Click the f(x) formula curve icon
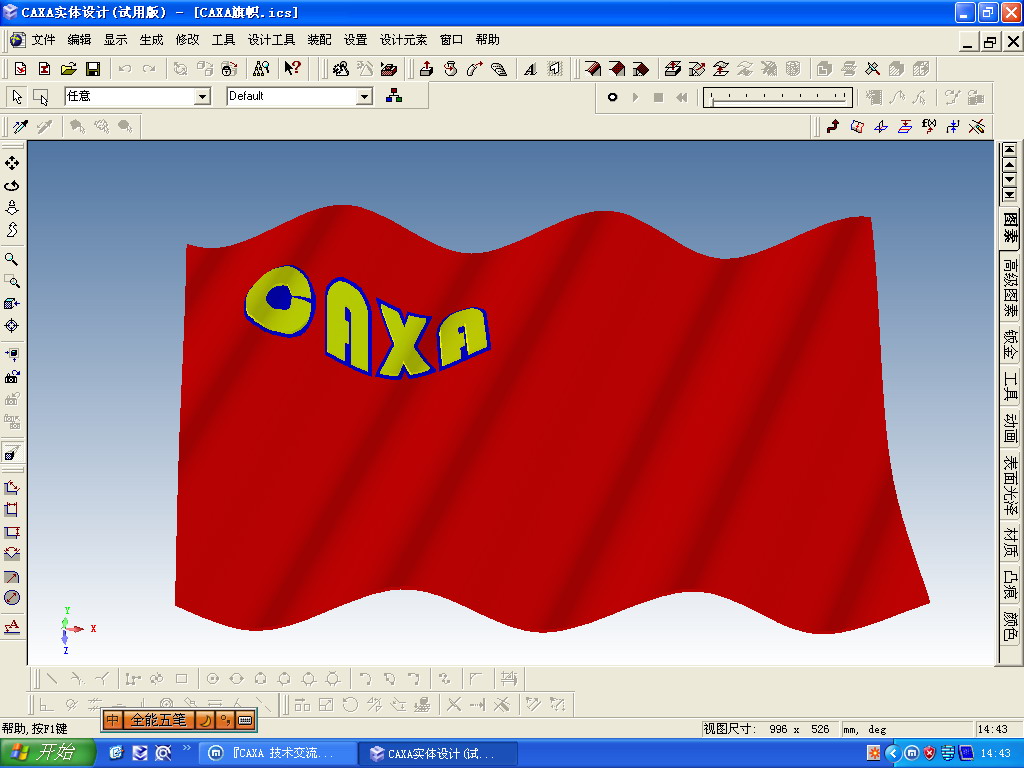The height and width of the screenshot is (768, 1024). point(929,126)
